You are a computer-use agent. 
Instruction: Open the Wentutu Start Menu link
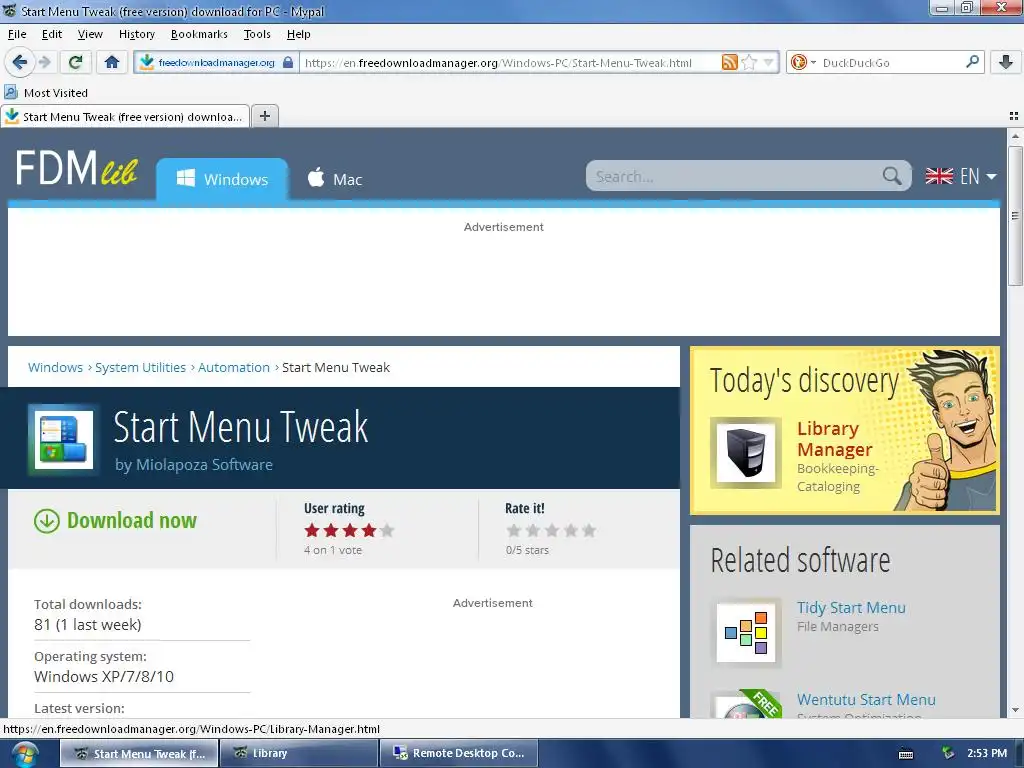point(866,699)
